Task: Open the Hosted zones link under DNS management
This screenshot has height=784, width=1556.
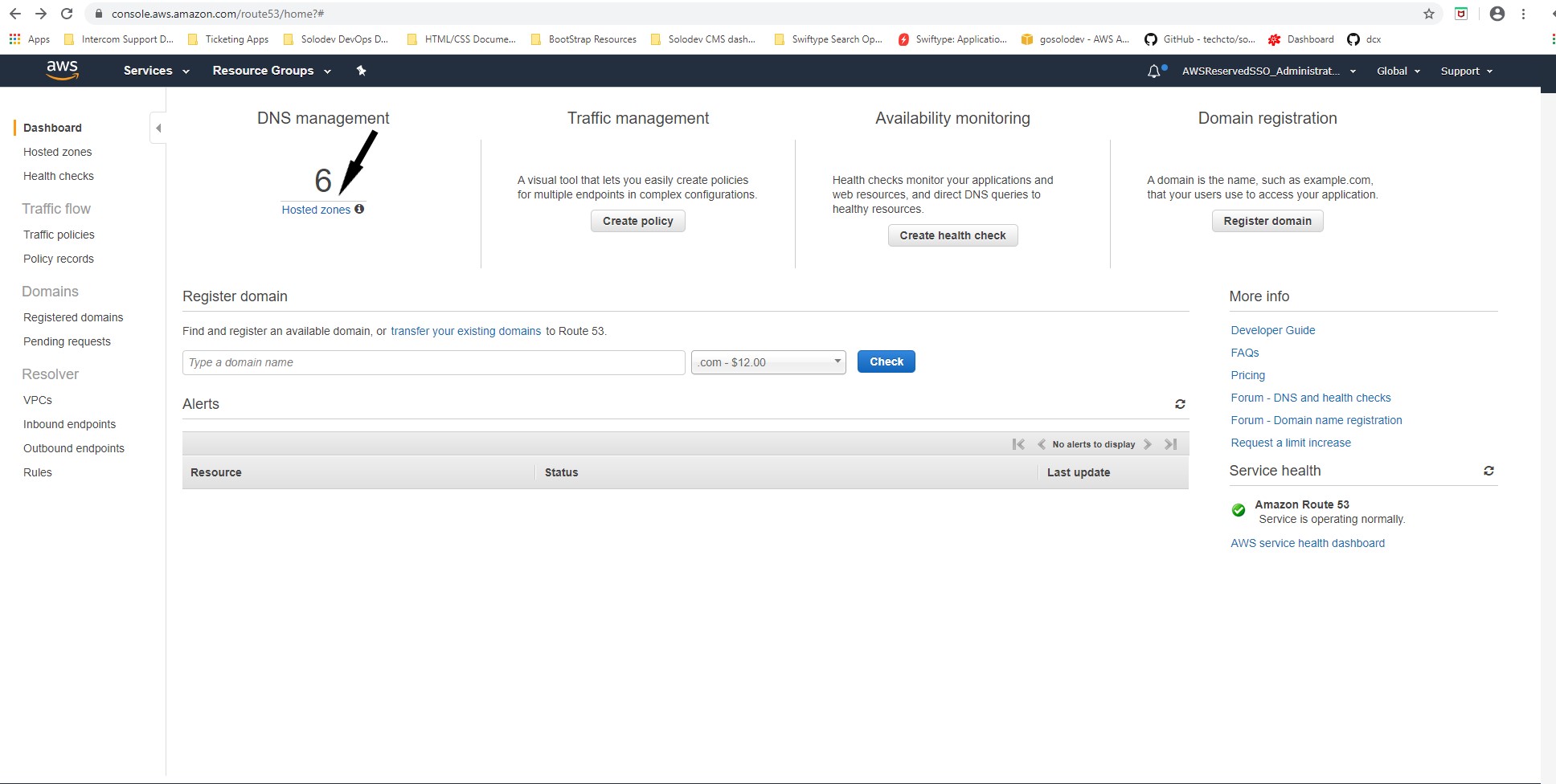Action: pyautogui.click(x=316, y=210)
